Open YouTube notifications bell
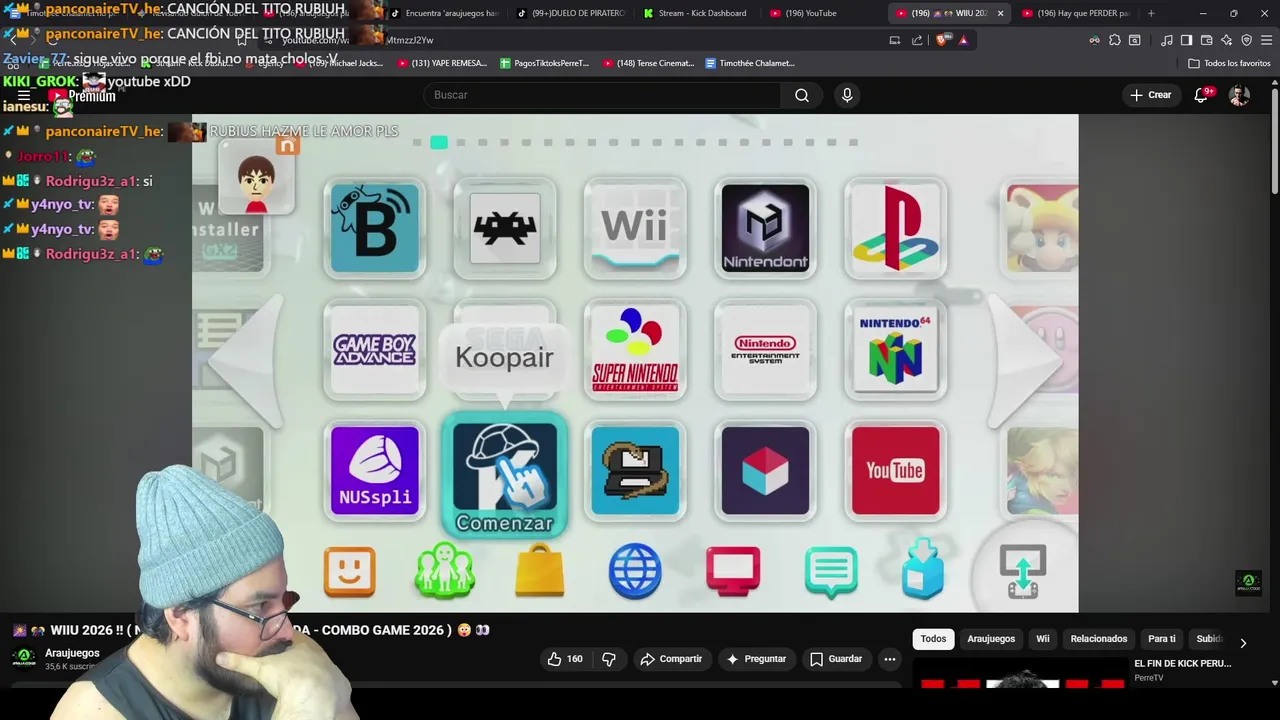 1202,95
